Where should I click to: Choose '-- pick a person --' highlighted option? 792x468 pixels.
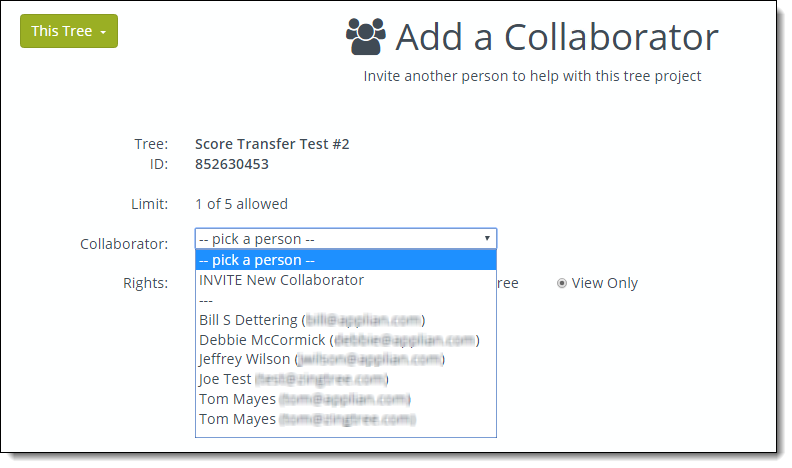pos(346,260)
